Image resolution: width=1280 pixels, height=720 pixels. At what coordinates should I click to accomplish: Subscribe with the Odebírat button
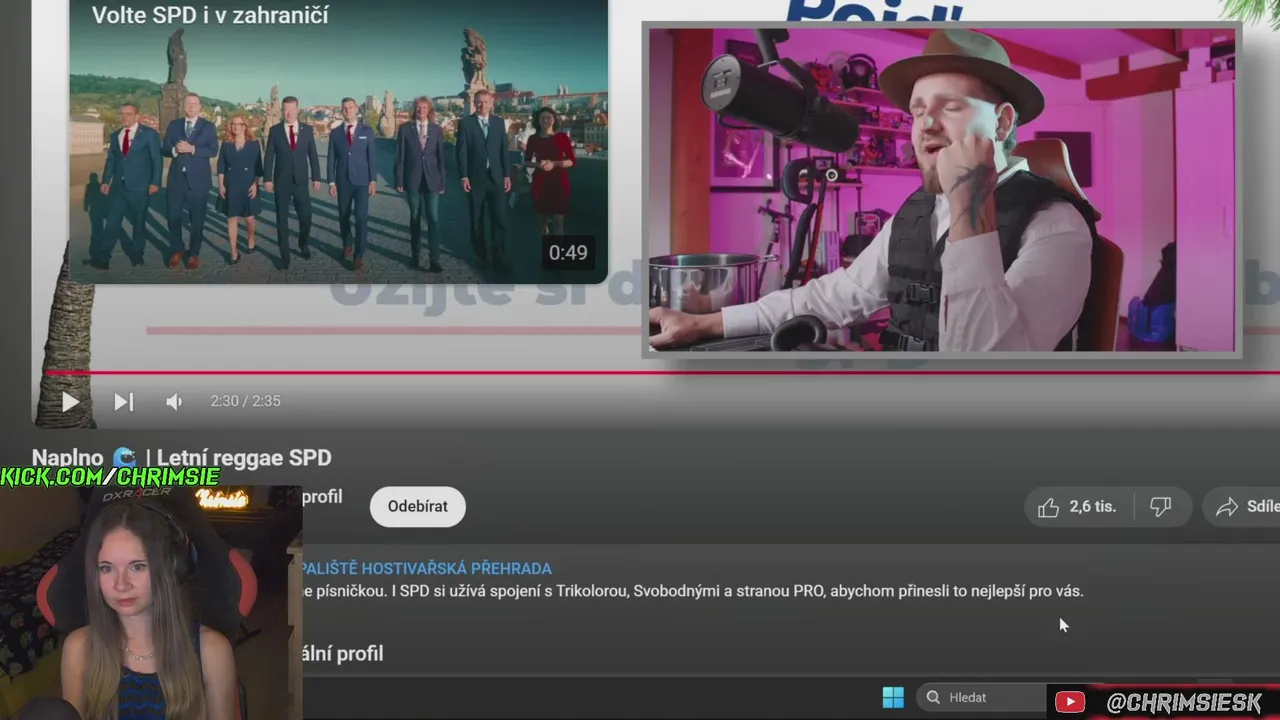pyautogui.click(x=417, y=506)
